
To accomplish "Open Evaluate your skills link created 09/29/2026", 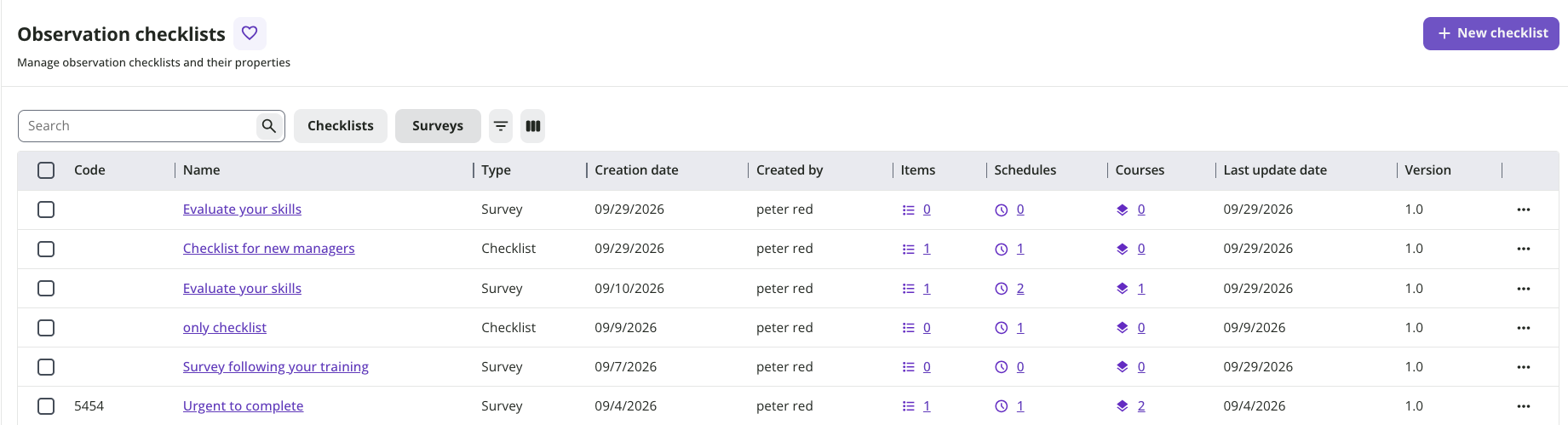I will 242,210.
